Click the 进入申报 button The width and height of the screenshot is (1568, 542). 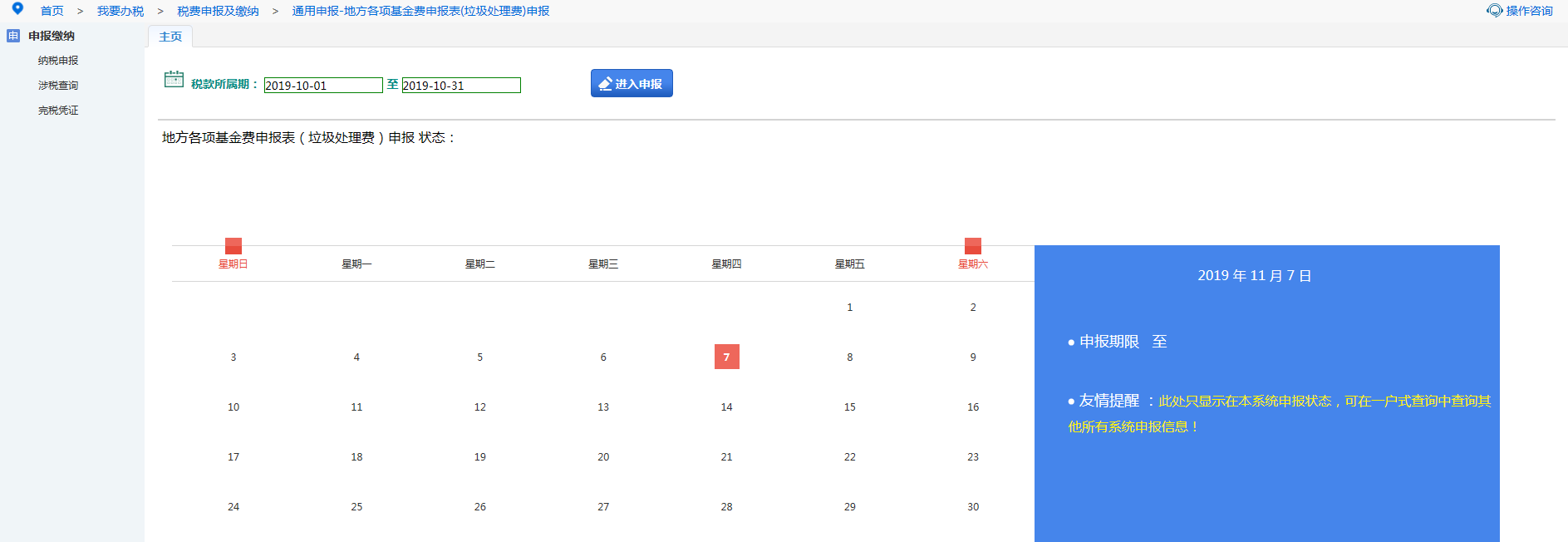[632, 83]
